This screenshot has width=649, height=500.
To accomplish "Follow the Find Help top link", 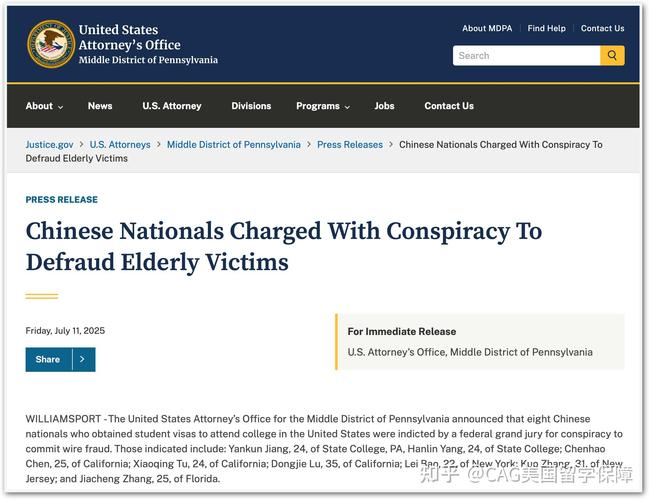I will click(546, 28).
